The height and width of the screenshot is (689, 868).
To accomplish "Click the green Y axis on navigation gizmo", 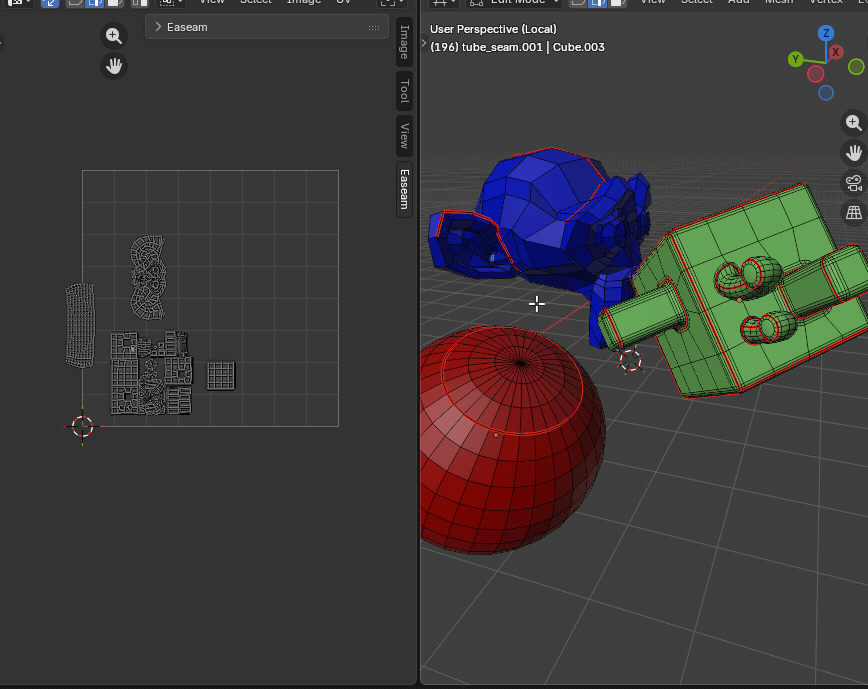I will click(x=795, y=59).
